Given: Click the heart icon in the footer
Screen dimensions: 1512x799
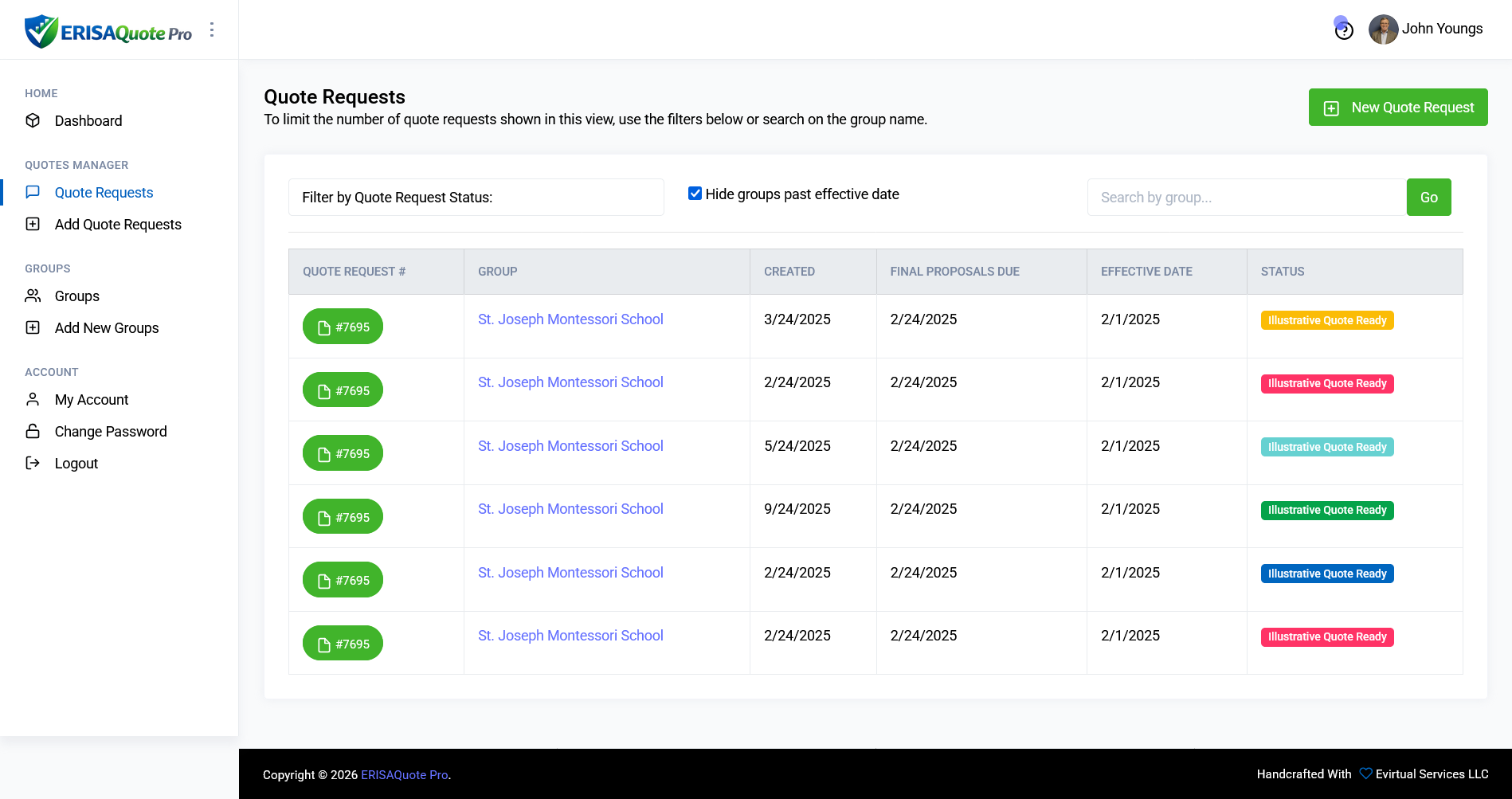Looking at the screenshot, I should click(x=1365, y=774).
